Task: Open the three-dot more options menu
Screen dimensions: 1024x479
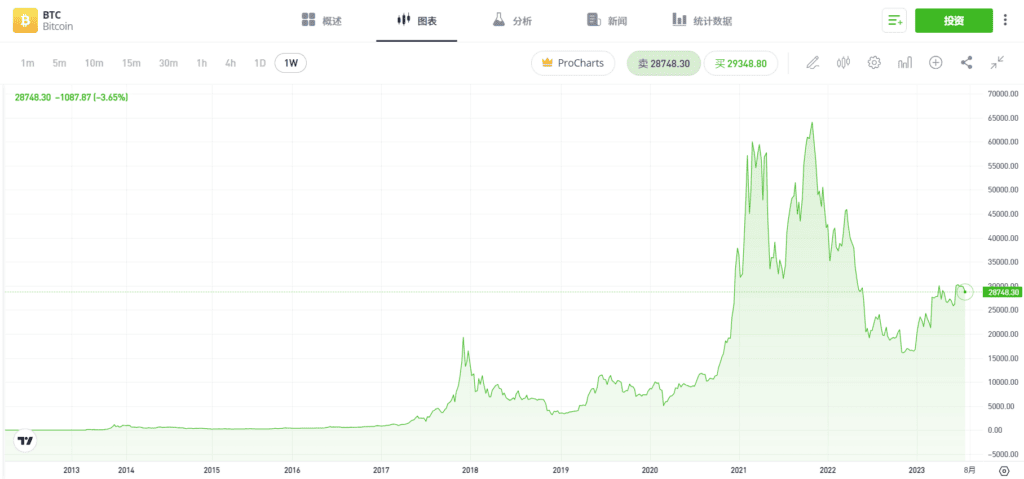Action: (x=1006, y=21)
